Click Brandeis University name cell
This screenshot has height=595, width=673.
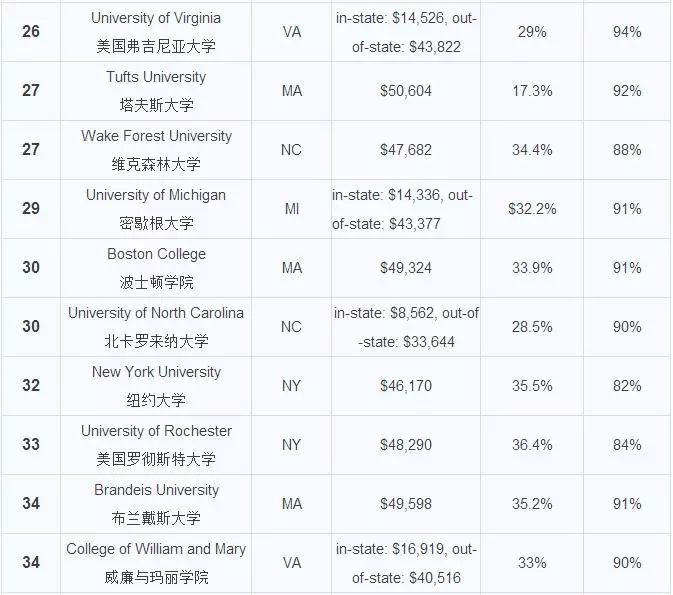point(156,504)
